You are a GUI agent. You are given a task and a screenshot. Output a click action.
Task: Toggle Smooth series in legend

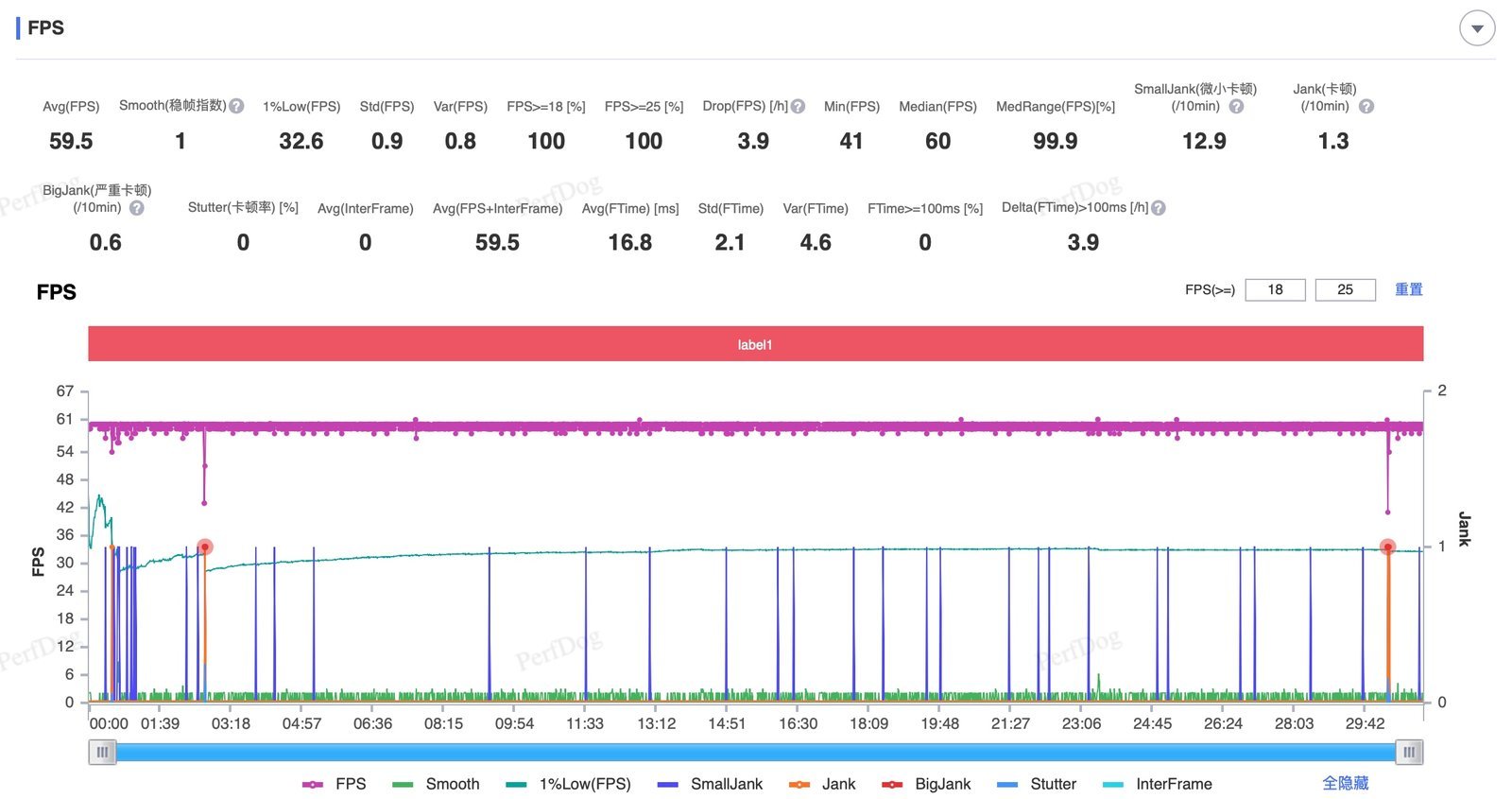436,784
